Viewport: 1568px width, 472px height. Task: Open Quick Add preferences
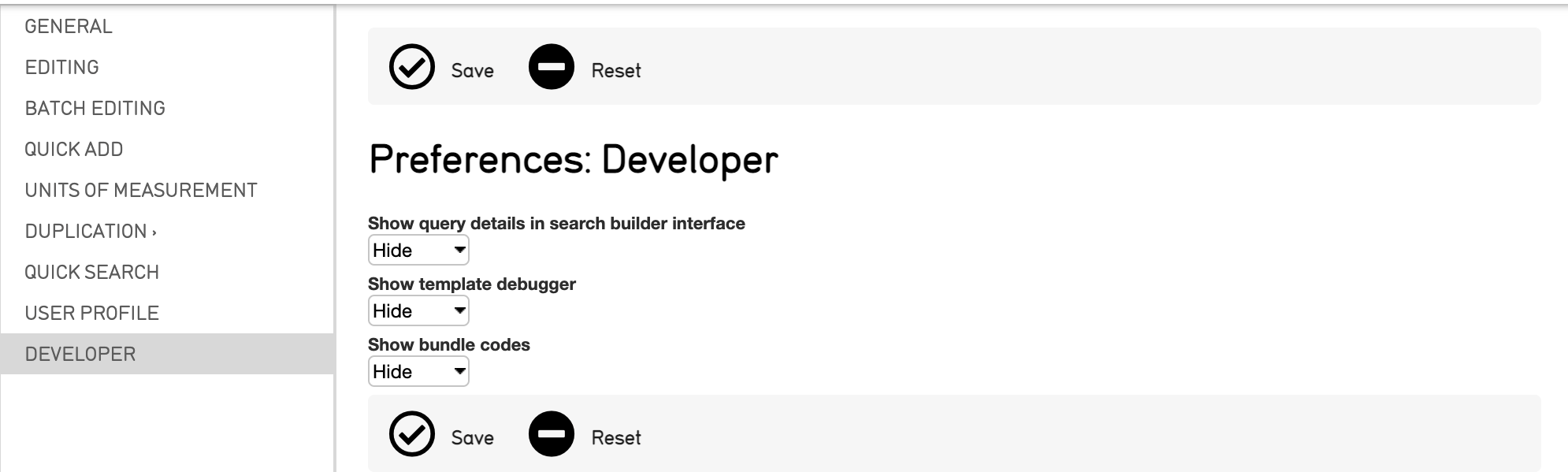[x=74, y=150]
